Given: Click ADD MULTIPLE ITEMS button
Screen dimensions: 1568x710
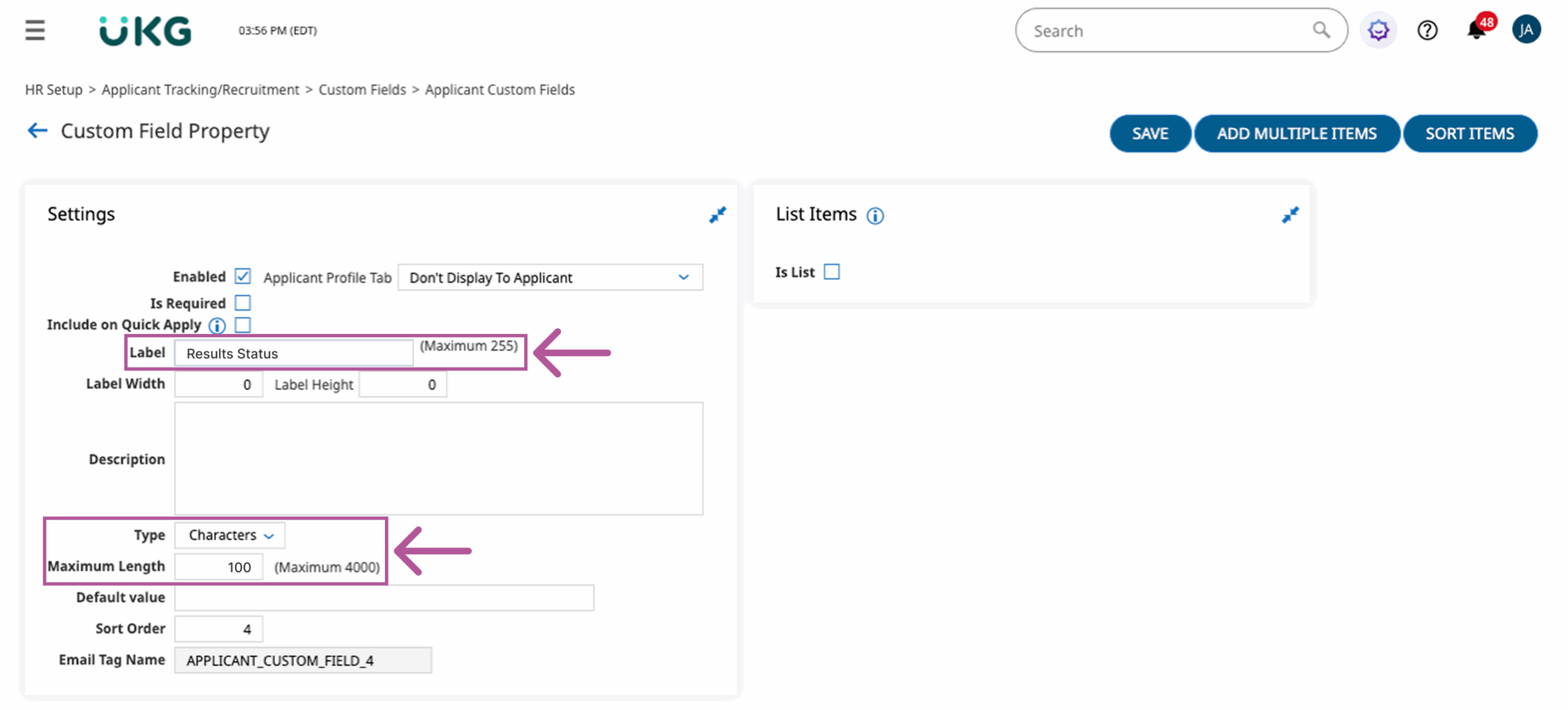Looking at the screenshot, I should click(x=1296, y=134).
